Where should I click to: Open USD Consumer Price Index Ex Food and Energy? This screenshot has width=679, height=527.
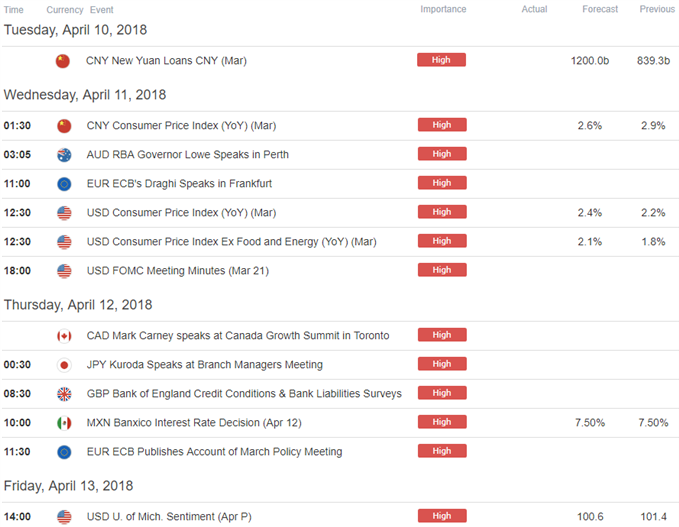[231, 242]
